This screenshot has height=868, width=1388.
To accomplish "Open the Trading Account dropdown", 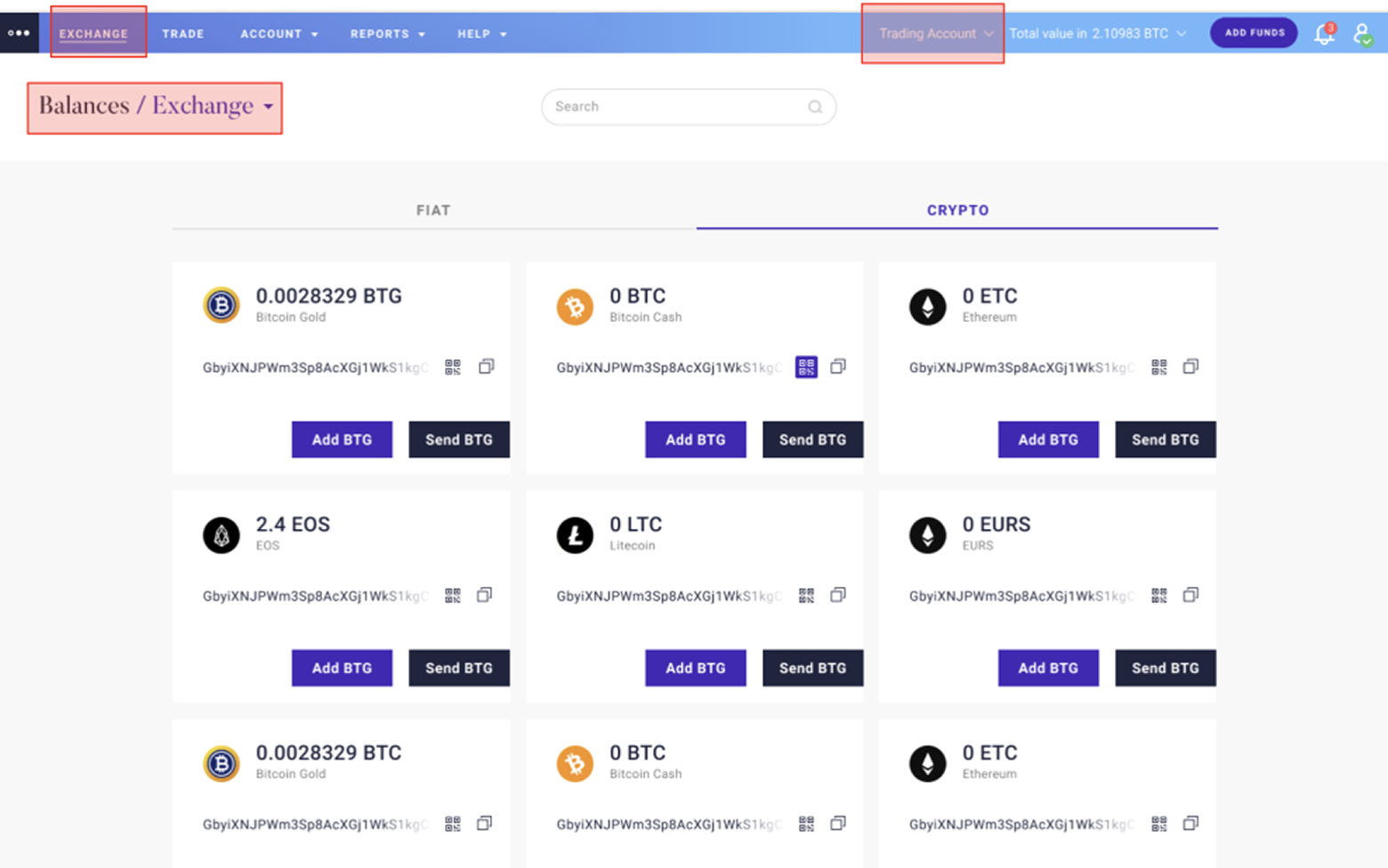I will tap(932, 33).
